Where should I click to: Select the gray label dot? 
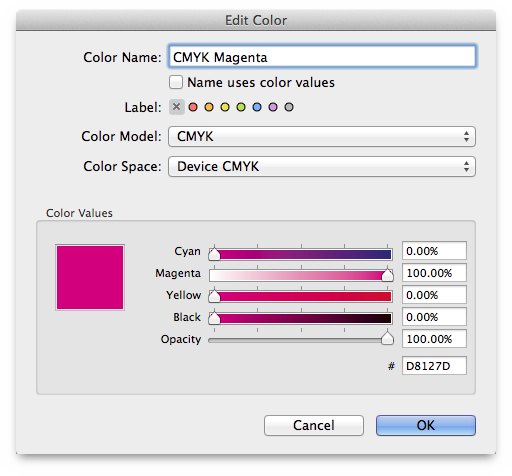pyautogui.click(x=289, y=107)
